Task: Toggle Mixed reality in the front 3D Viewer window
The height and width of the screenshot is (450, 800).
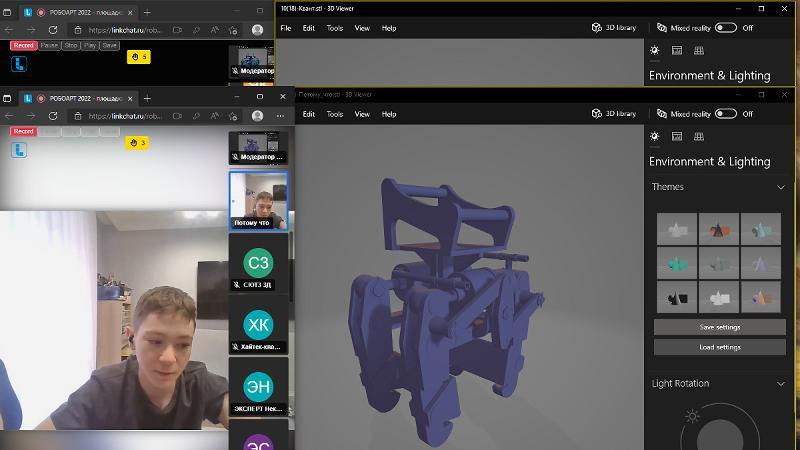Action: 725,114
